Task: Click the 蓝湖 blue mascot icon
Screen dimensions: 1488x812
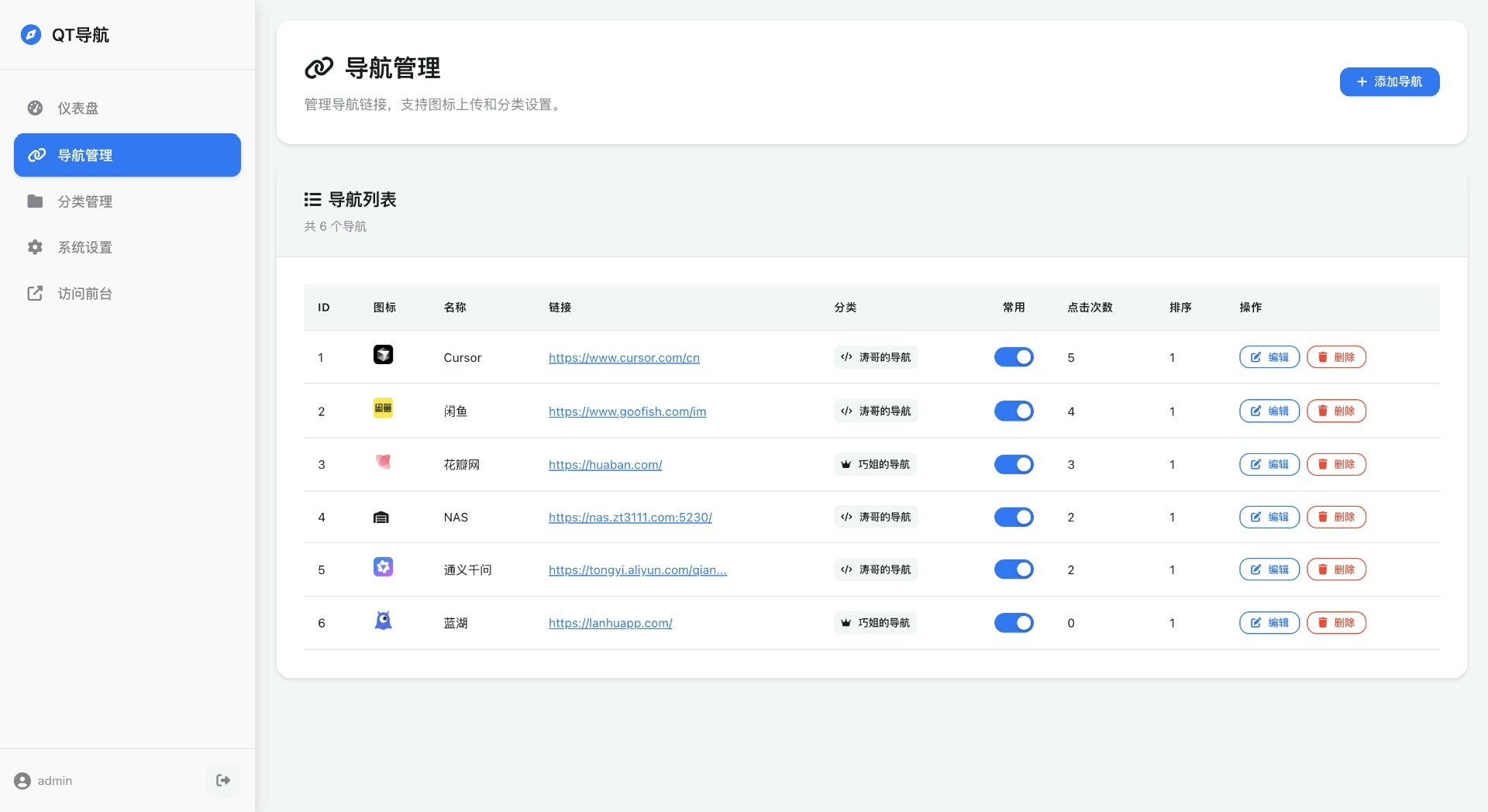Action: pos(383,621)
